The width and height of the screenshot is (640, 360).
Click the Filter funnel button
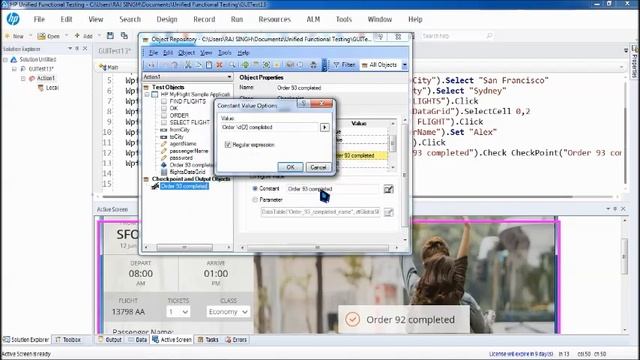(x=344, y=65)
